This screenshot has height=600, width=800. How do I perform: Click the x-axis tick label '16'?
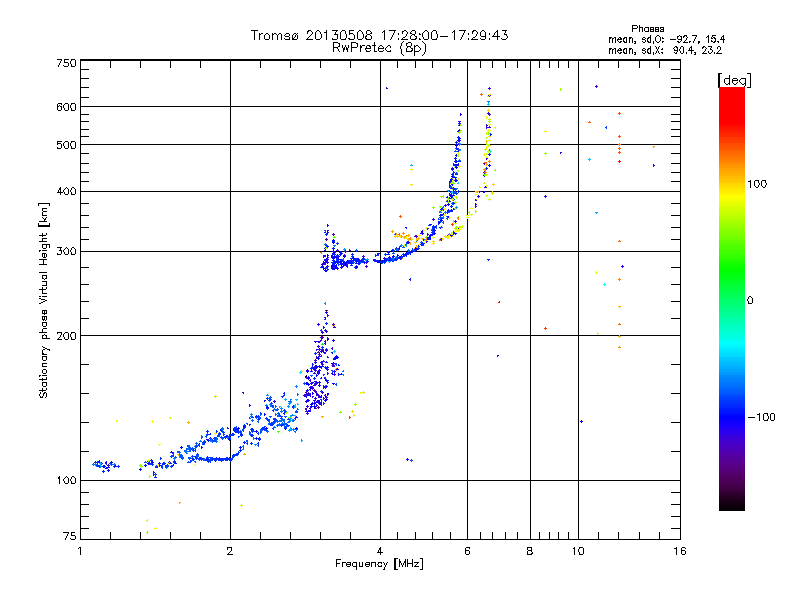(x=680, y=551)
